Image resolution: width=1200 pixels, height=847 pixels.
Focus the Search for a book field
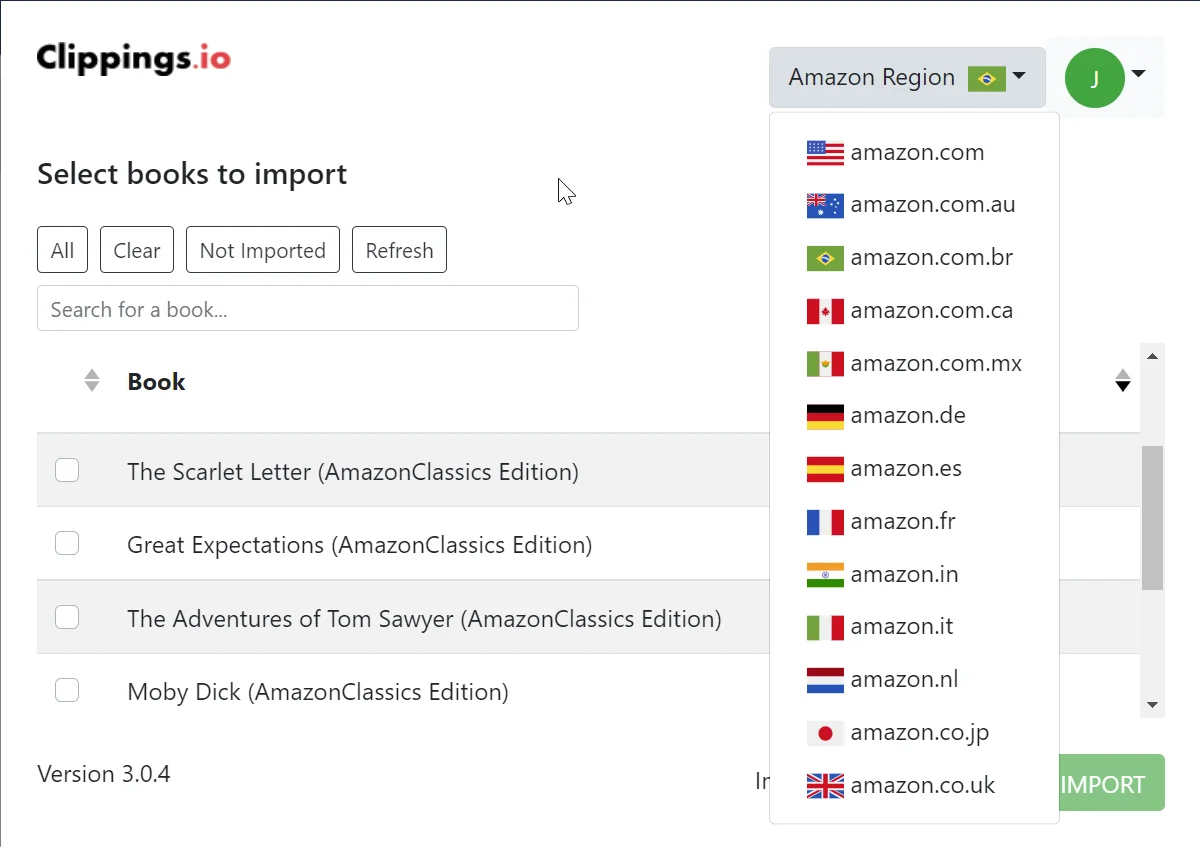[308, 309]
